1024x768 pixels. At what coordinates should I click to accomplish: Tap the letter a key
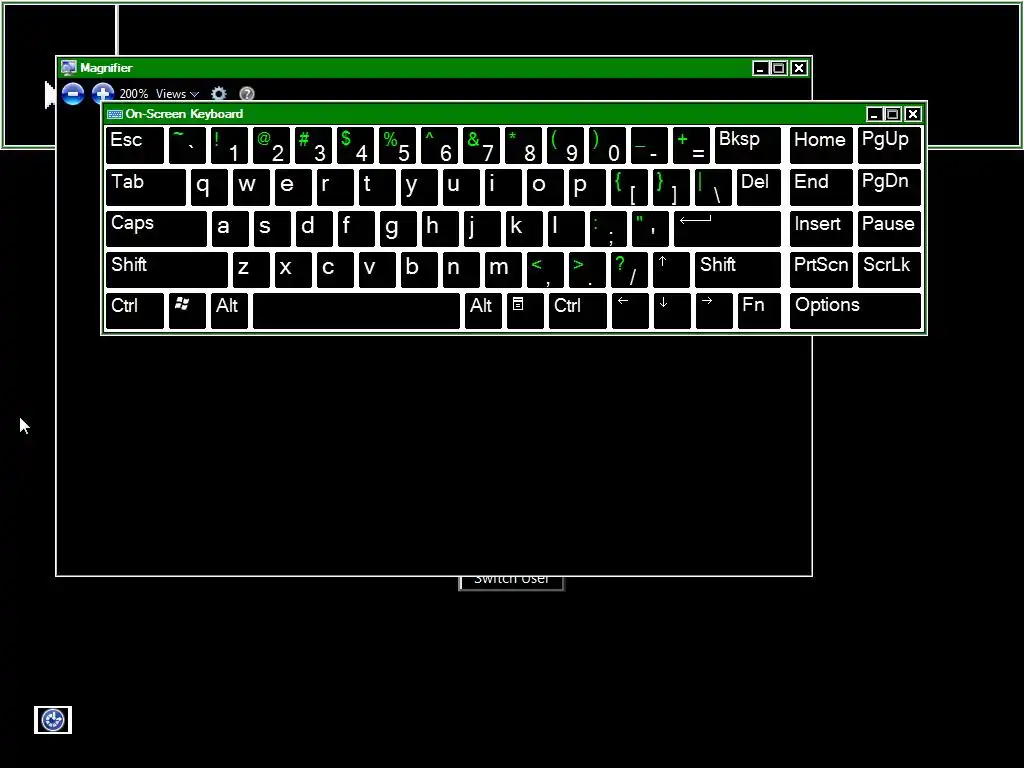(230, 229)
